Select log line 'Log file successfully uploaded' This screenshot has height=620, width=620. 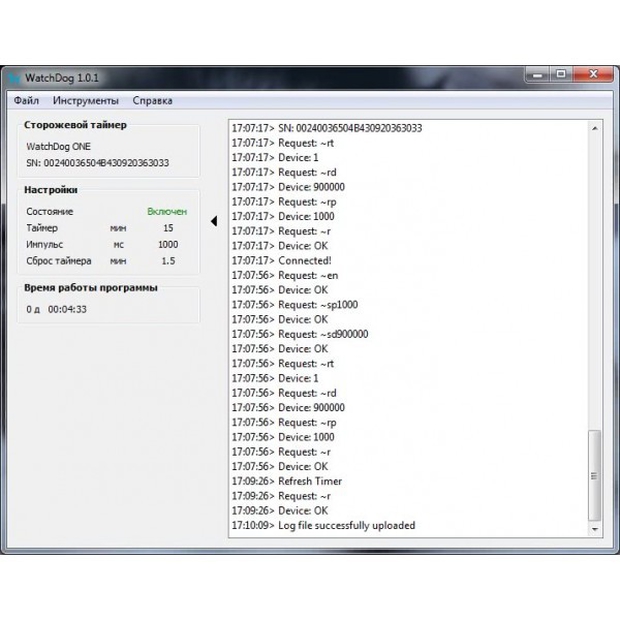click(x=323, y=525)
